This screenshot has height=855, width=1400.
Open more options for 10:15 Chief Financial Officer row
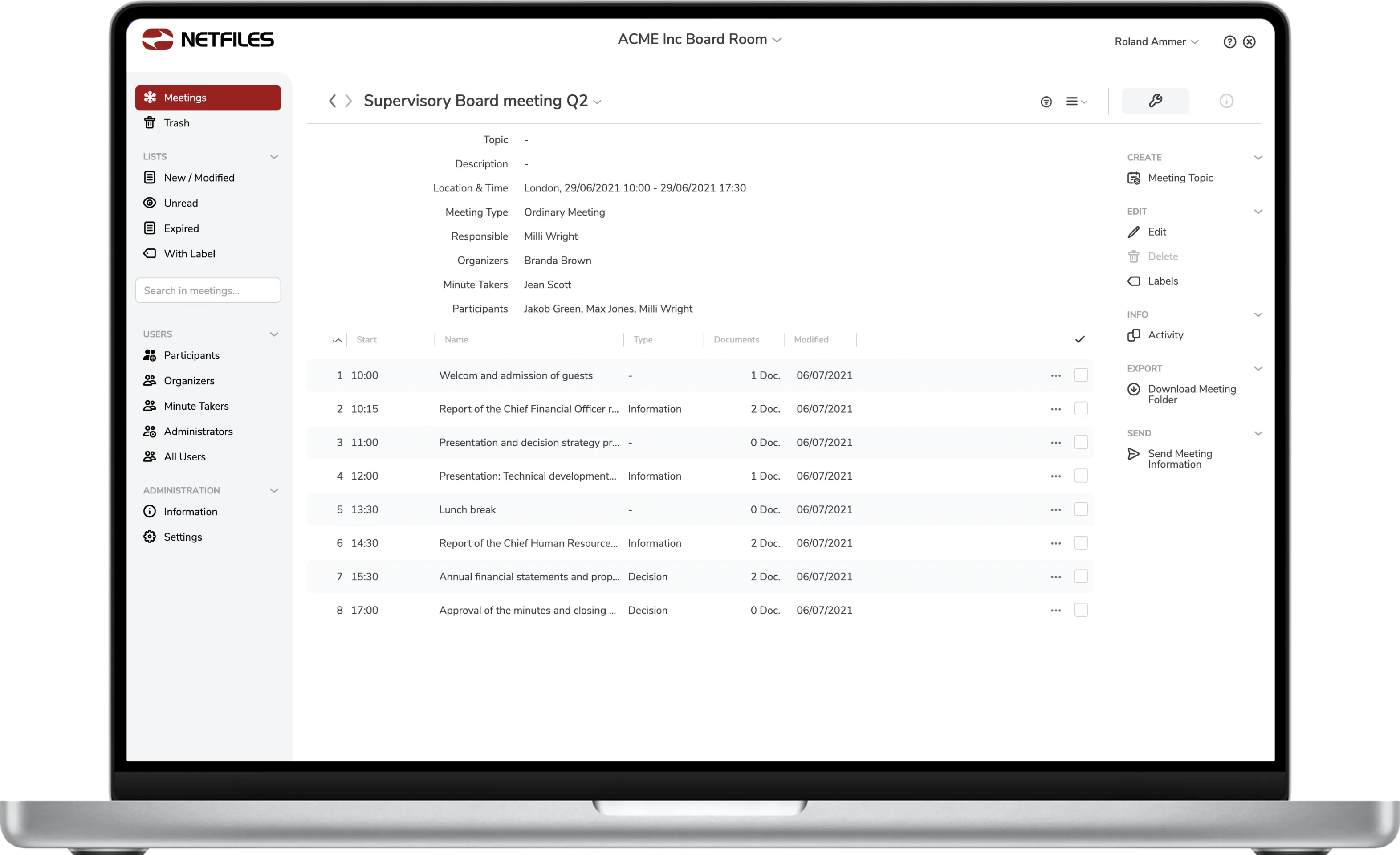click(x=1056, y=409)
